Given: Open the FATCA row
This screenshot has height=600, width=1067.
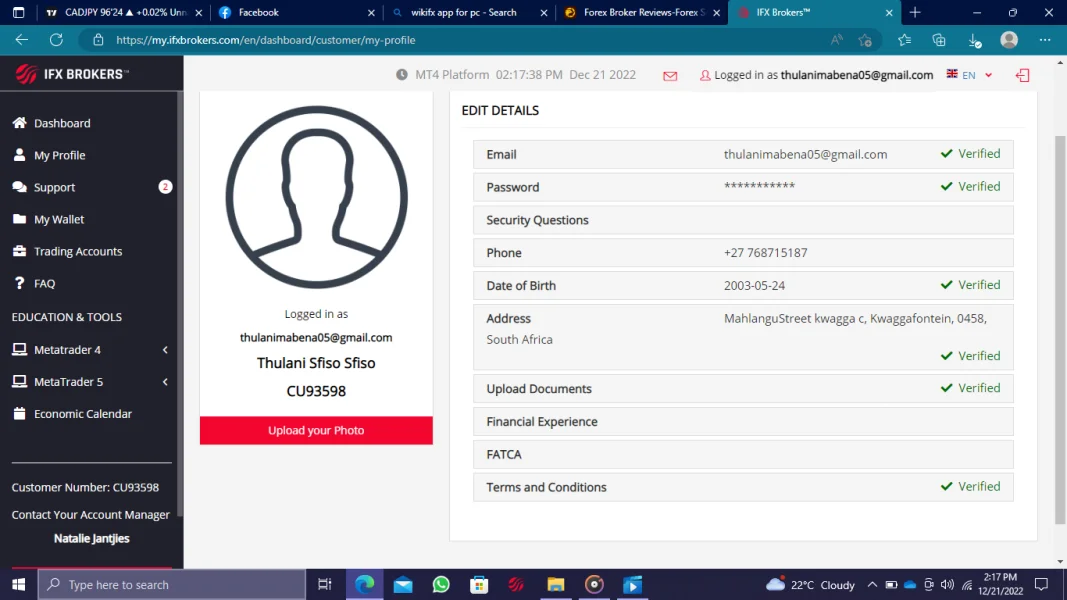Looking at the screenshot, I should (x=743, y=454).
